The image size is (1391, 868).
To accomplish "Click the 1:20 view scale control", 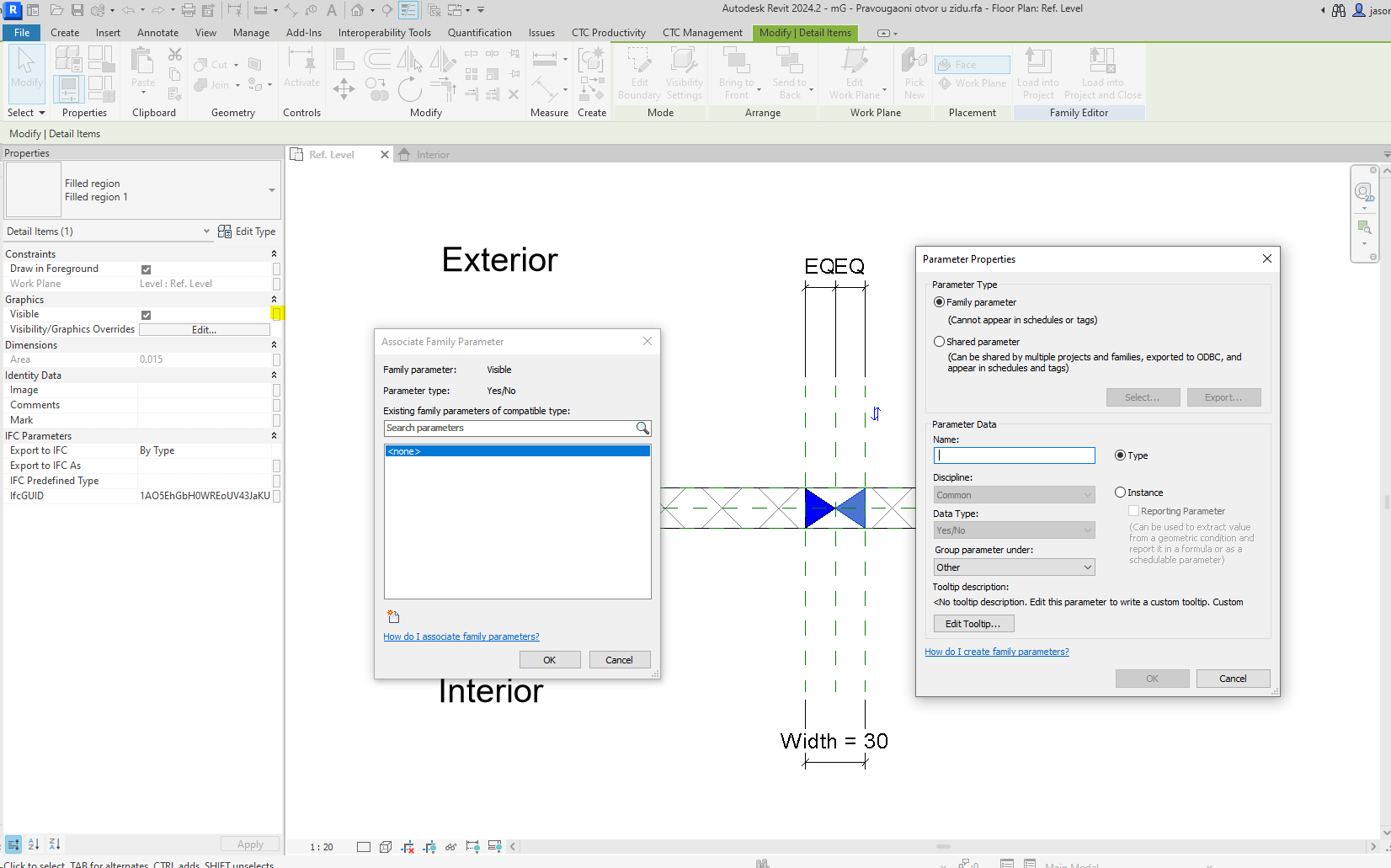I will pyautogui.click(x=320, y=847).
